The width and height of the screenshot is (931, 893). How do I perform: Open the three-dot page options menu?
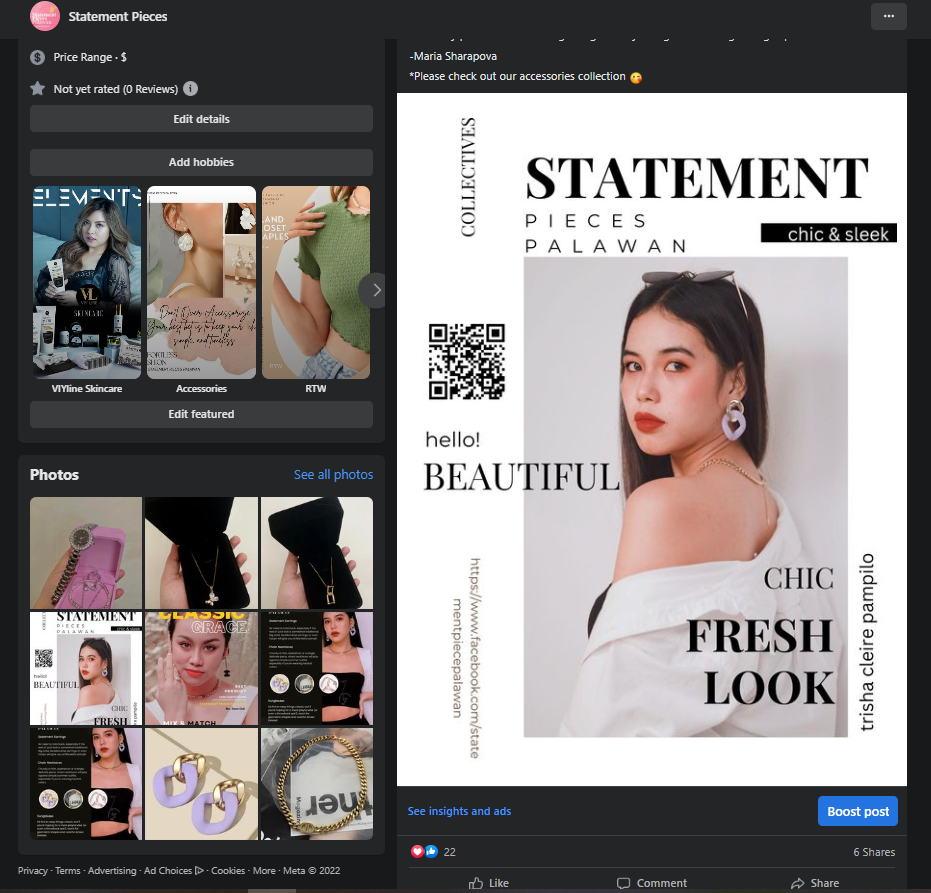[888, 17]
